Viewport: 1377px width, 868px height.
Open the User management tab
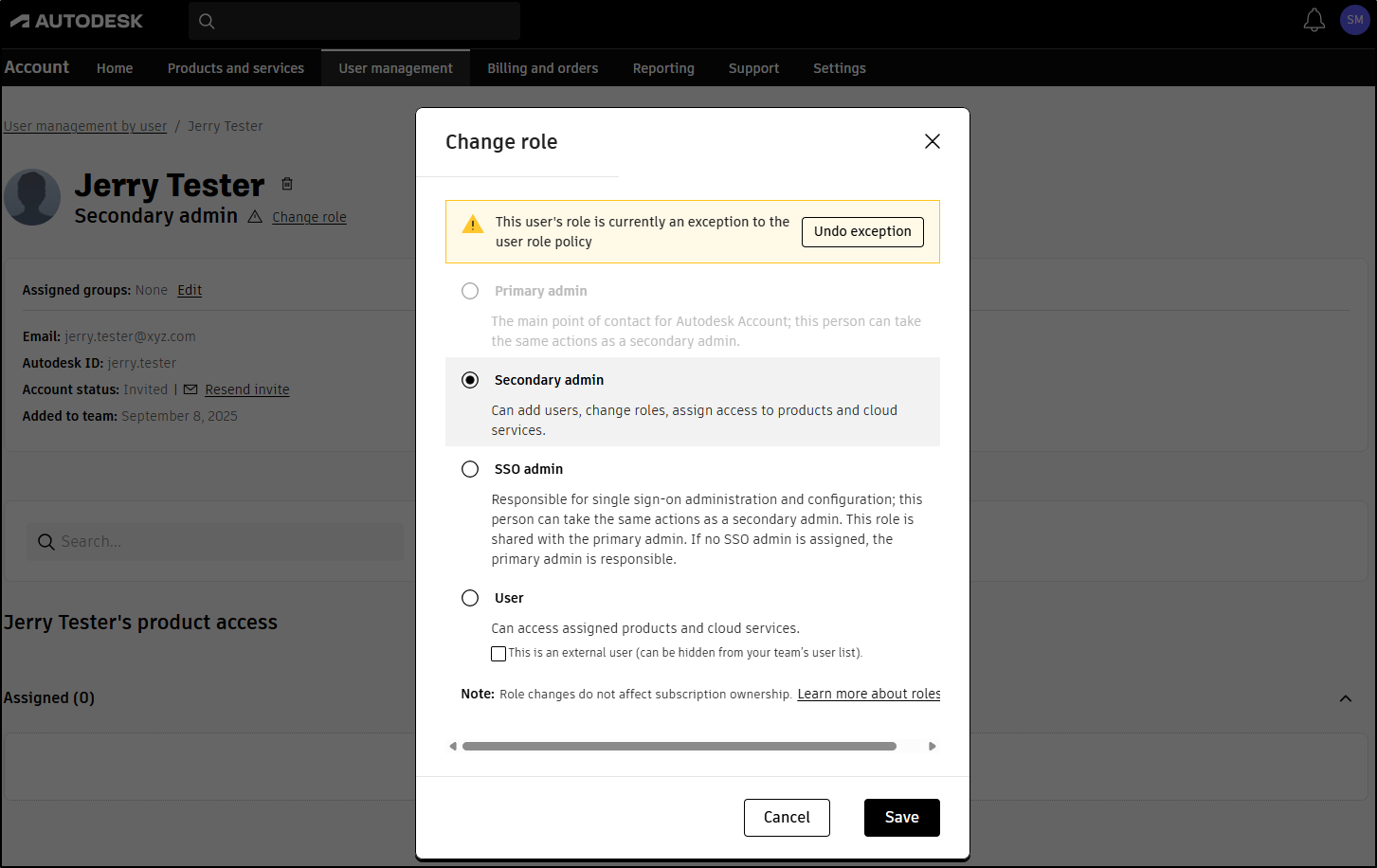pos(396,68)
